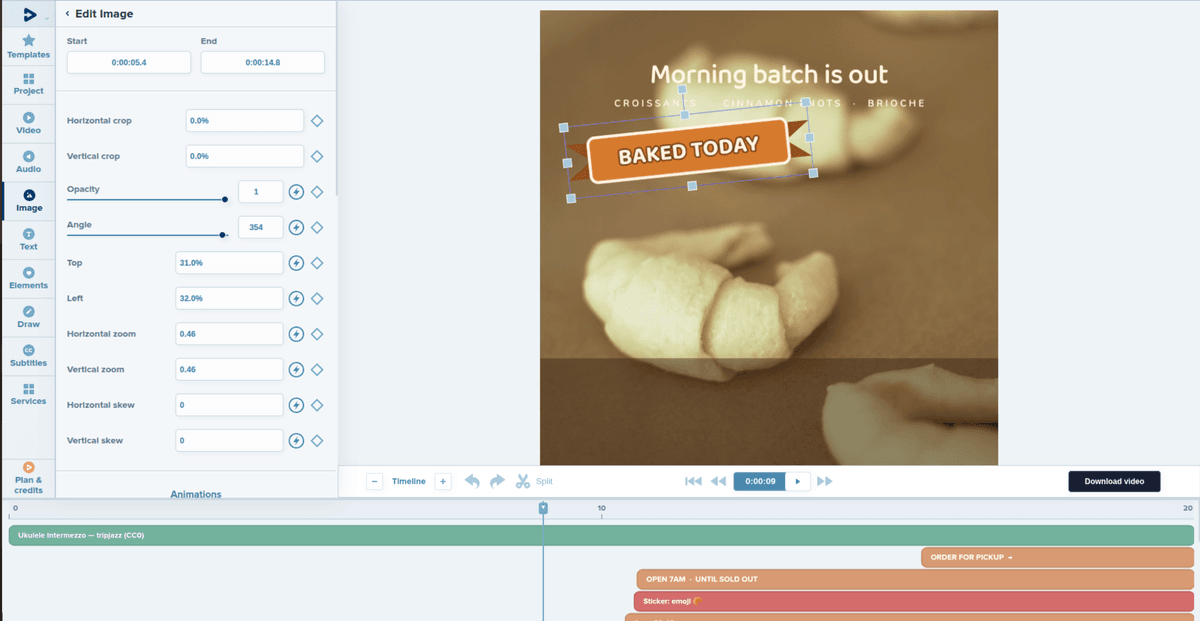The height and width of the screenshot is (621, 1200).
Task: Click the Download video button
Action: [x=1114, y=481]
